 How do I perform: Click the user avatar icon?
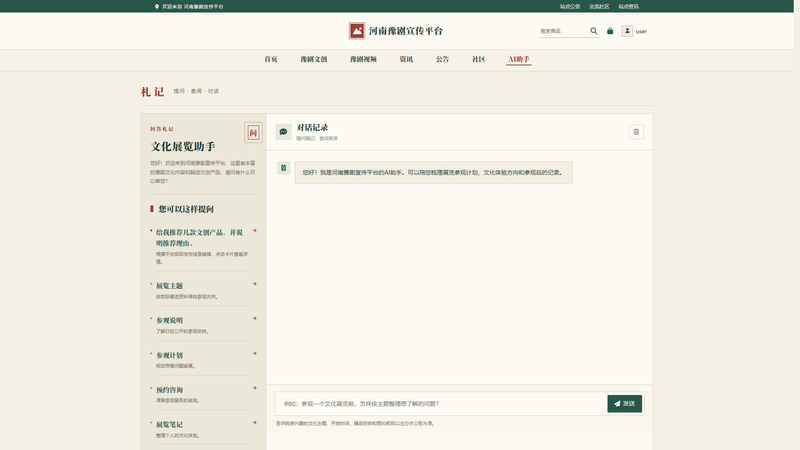tap(627, 31)
